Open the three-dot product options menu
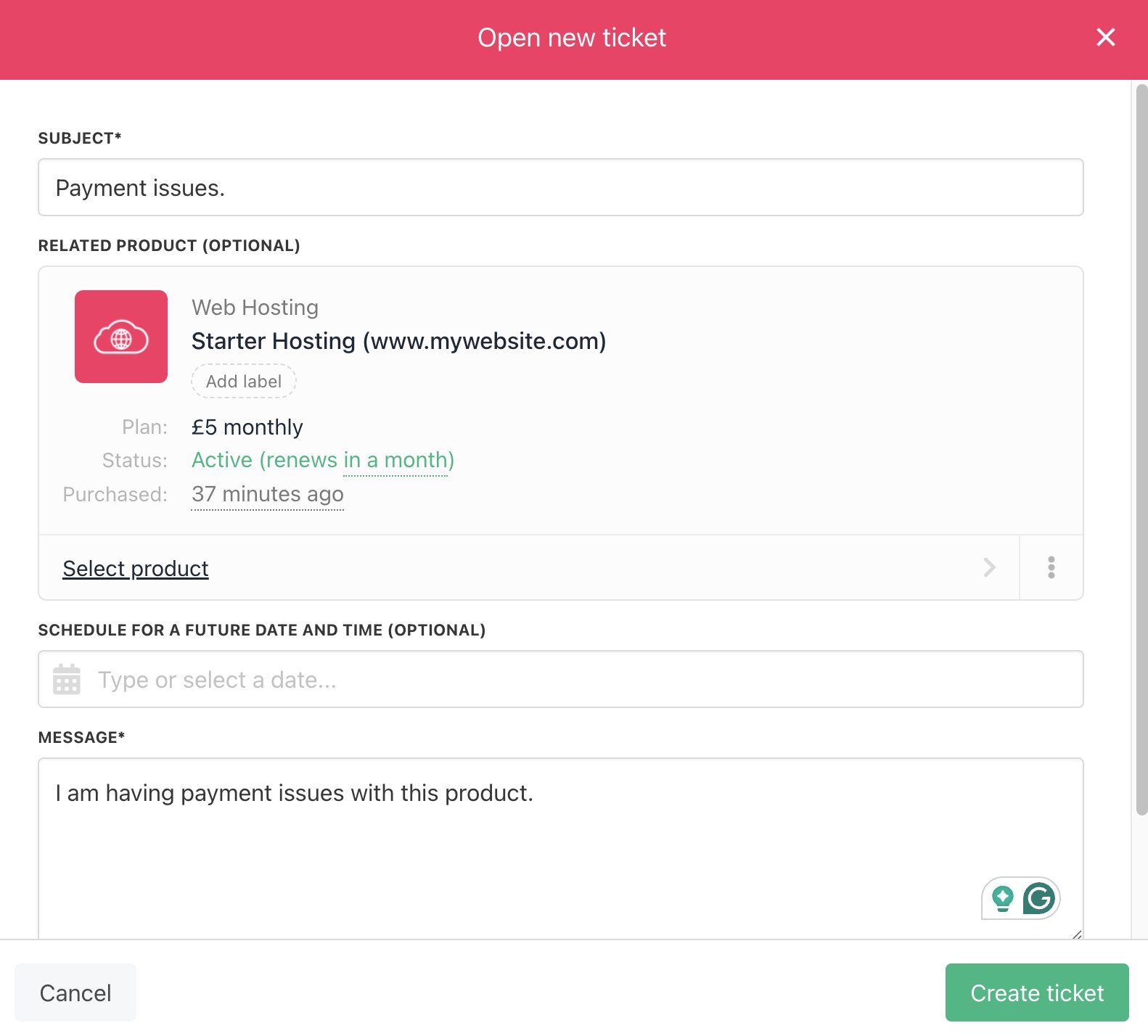 (x=1051, y=567)
